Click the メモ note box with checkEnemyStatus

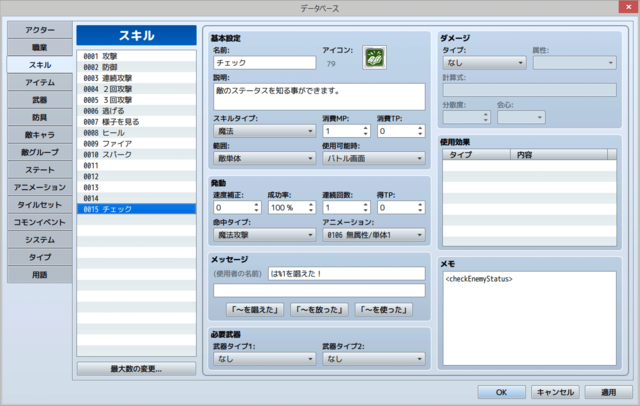point(529,318)
